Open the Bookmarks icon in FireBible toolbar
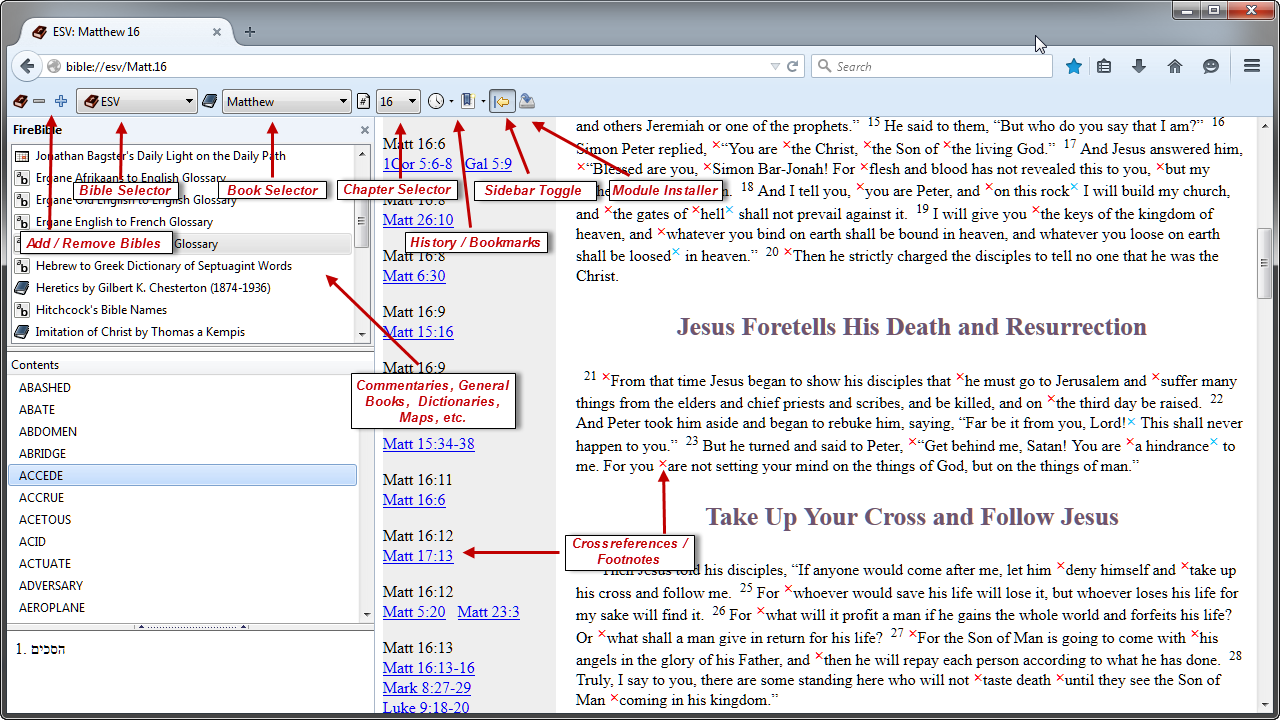 coord(467,101)
